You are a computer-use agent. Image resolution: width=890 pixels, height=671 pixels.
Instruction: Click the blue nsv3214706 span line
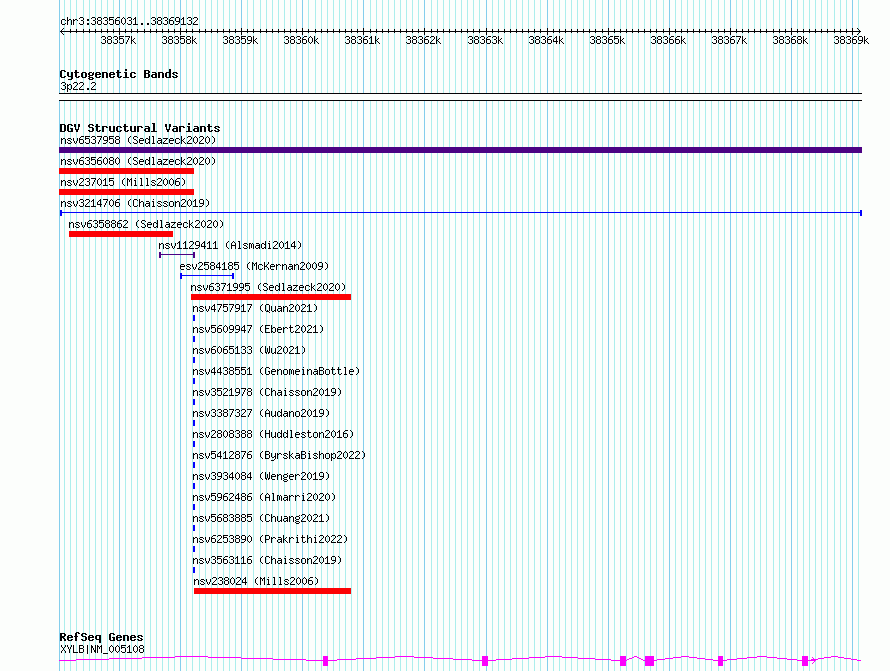[460, 213]
